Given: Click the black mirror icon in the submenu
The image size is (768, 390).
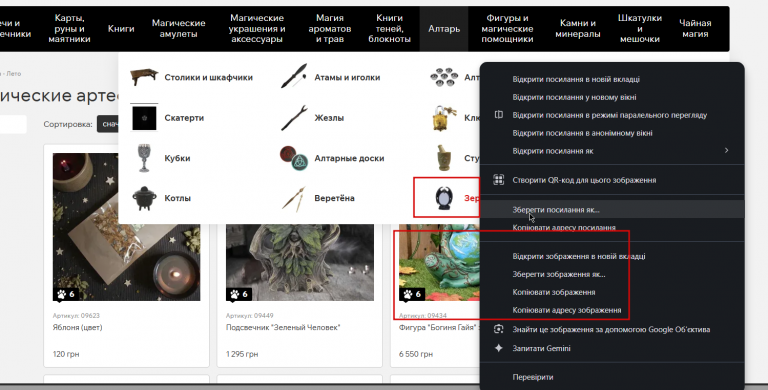Looking at the screenshot, I should click(x=444, y=198).
